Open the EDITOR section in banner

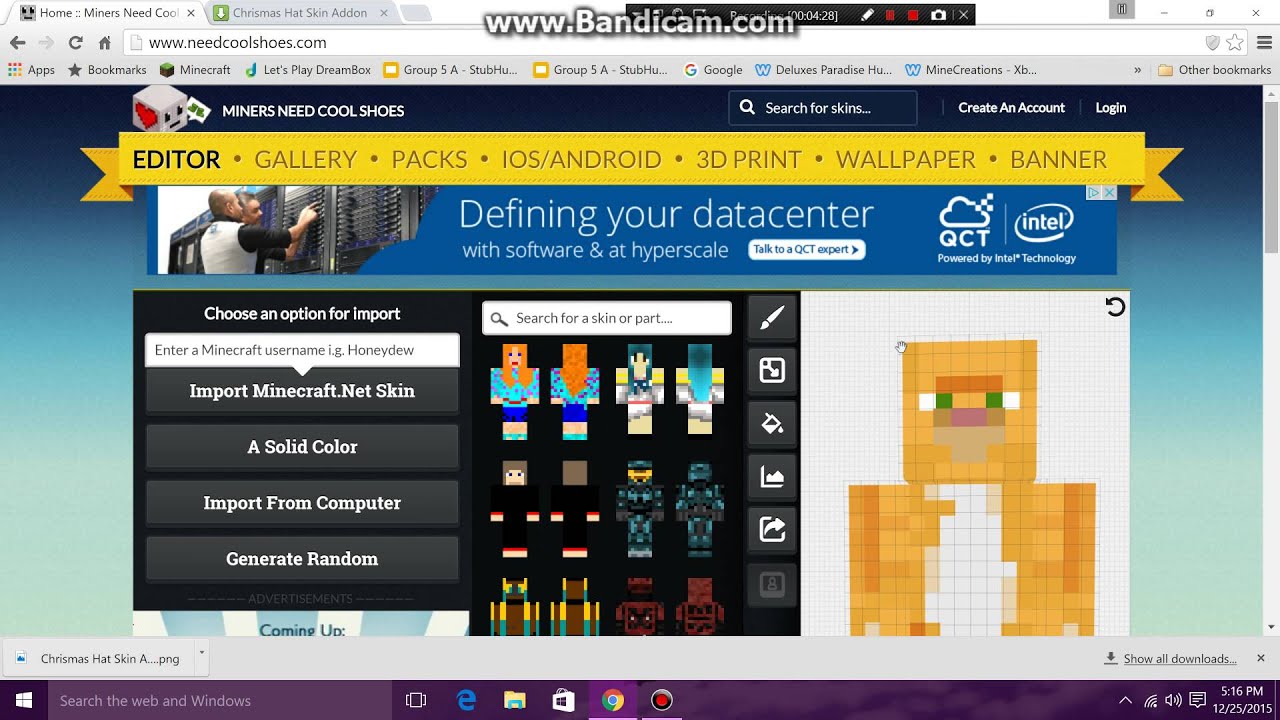click(x=176, y=160)
